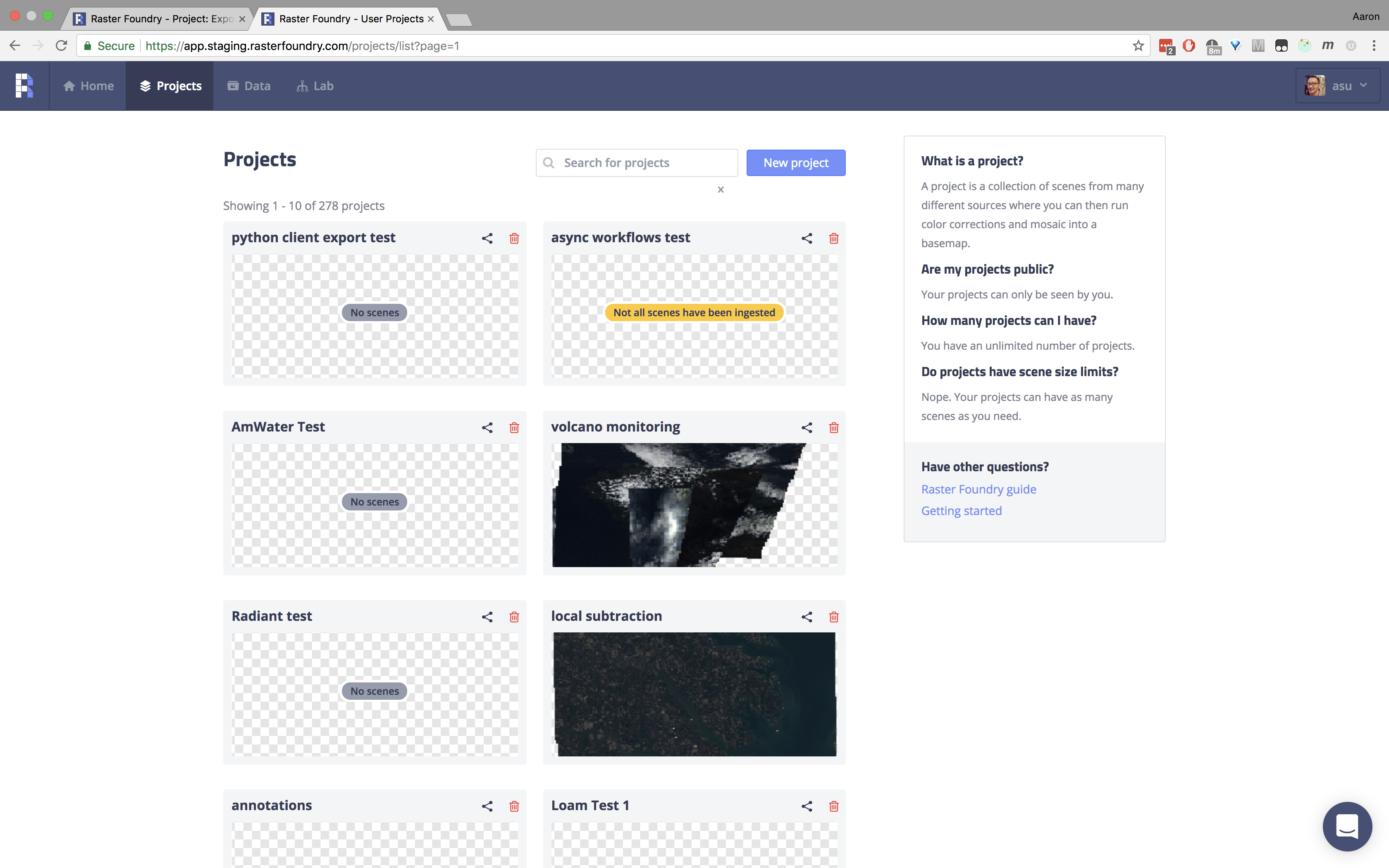The height and width of the screenshot is (868, 1389).
Task: Open the Raster Foundry home logo
Action: tap(25, 85)
